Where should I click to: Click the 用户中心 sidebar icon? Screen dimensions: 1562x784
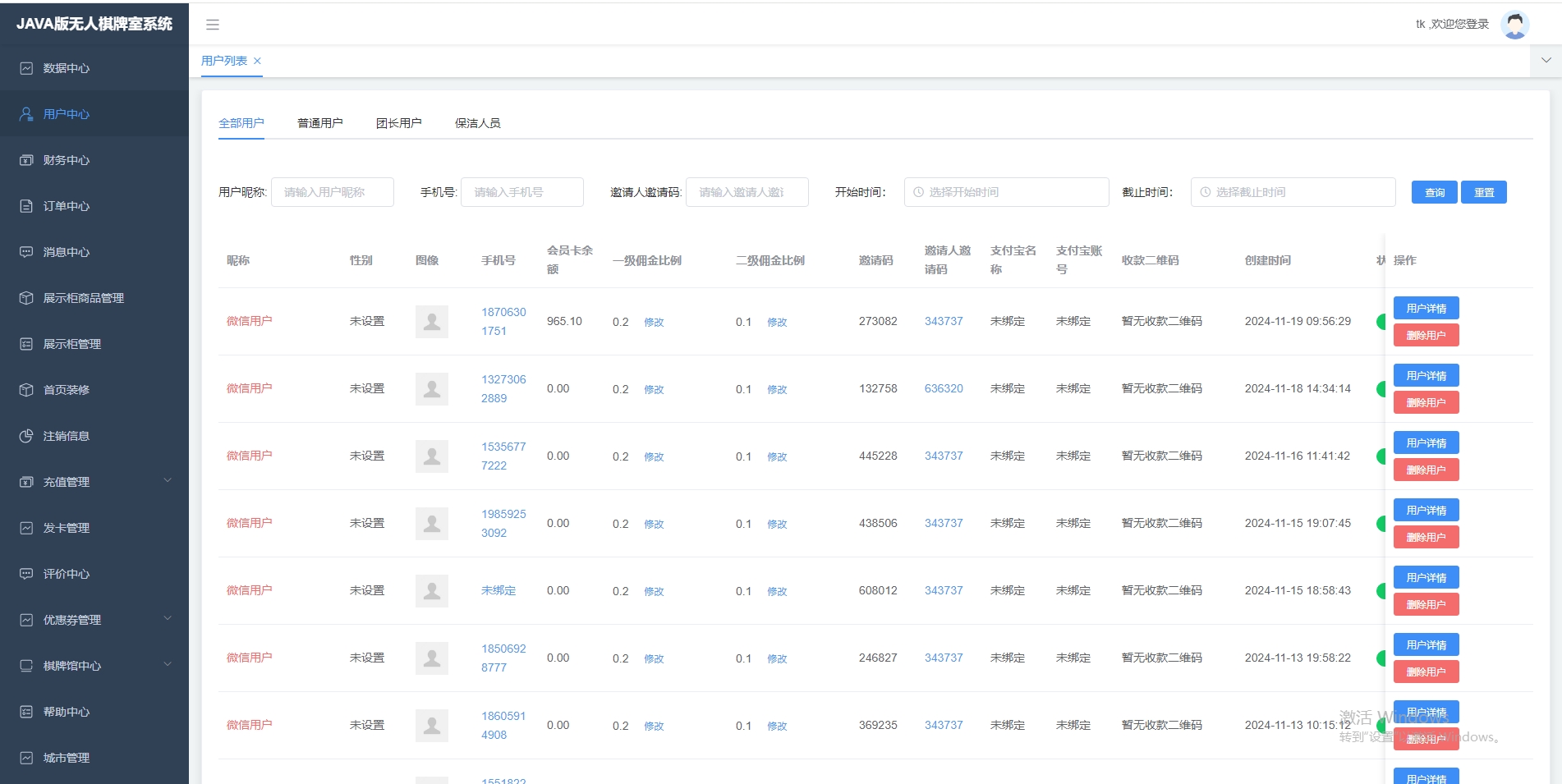(26, 114)
